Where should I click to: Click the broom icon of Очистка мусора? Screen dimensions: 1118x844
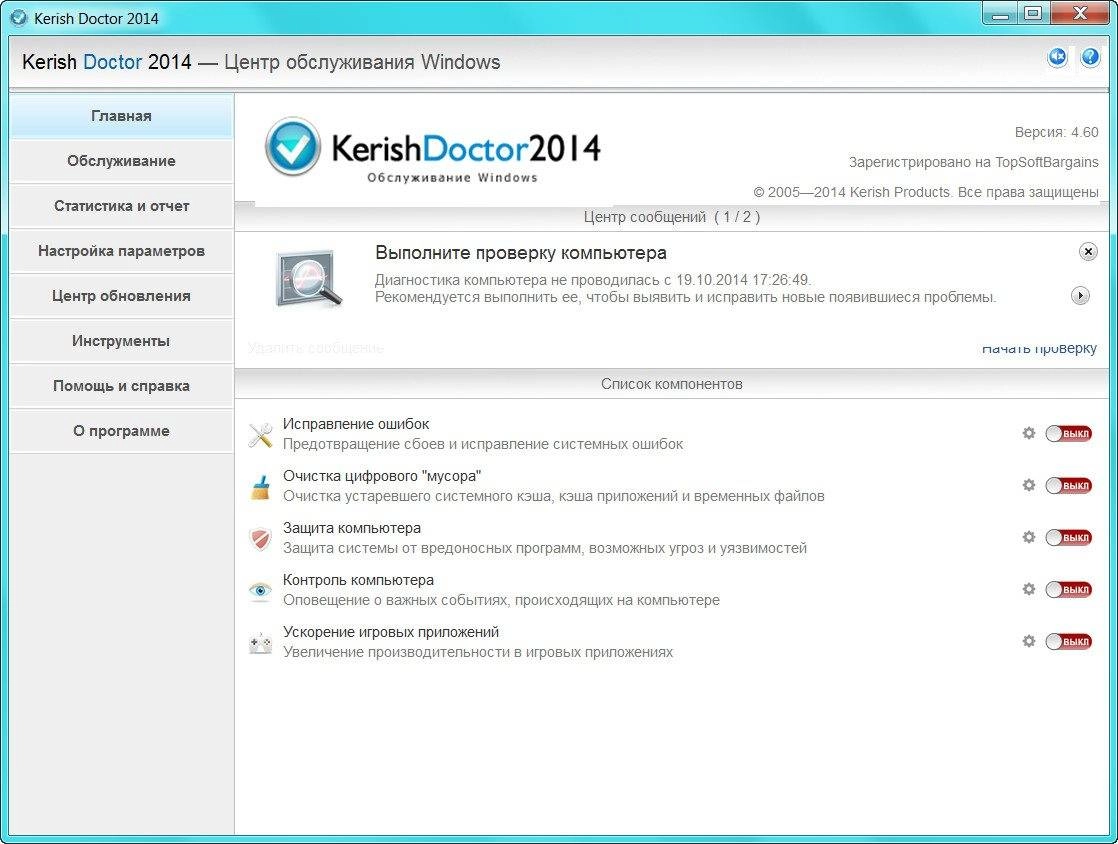coord(260,487)
